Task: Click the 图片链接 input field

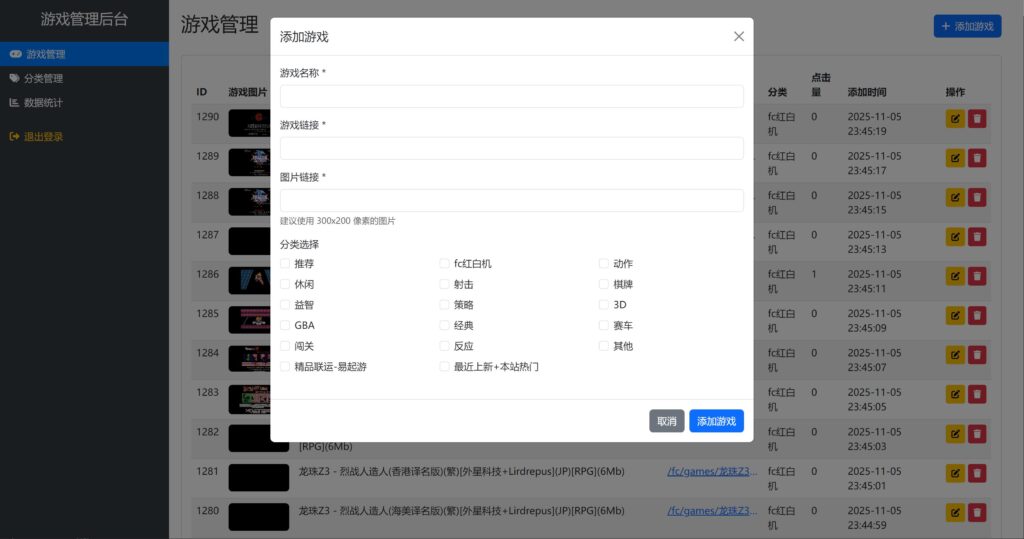Action: tap(511, 201)
